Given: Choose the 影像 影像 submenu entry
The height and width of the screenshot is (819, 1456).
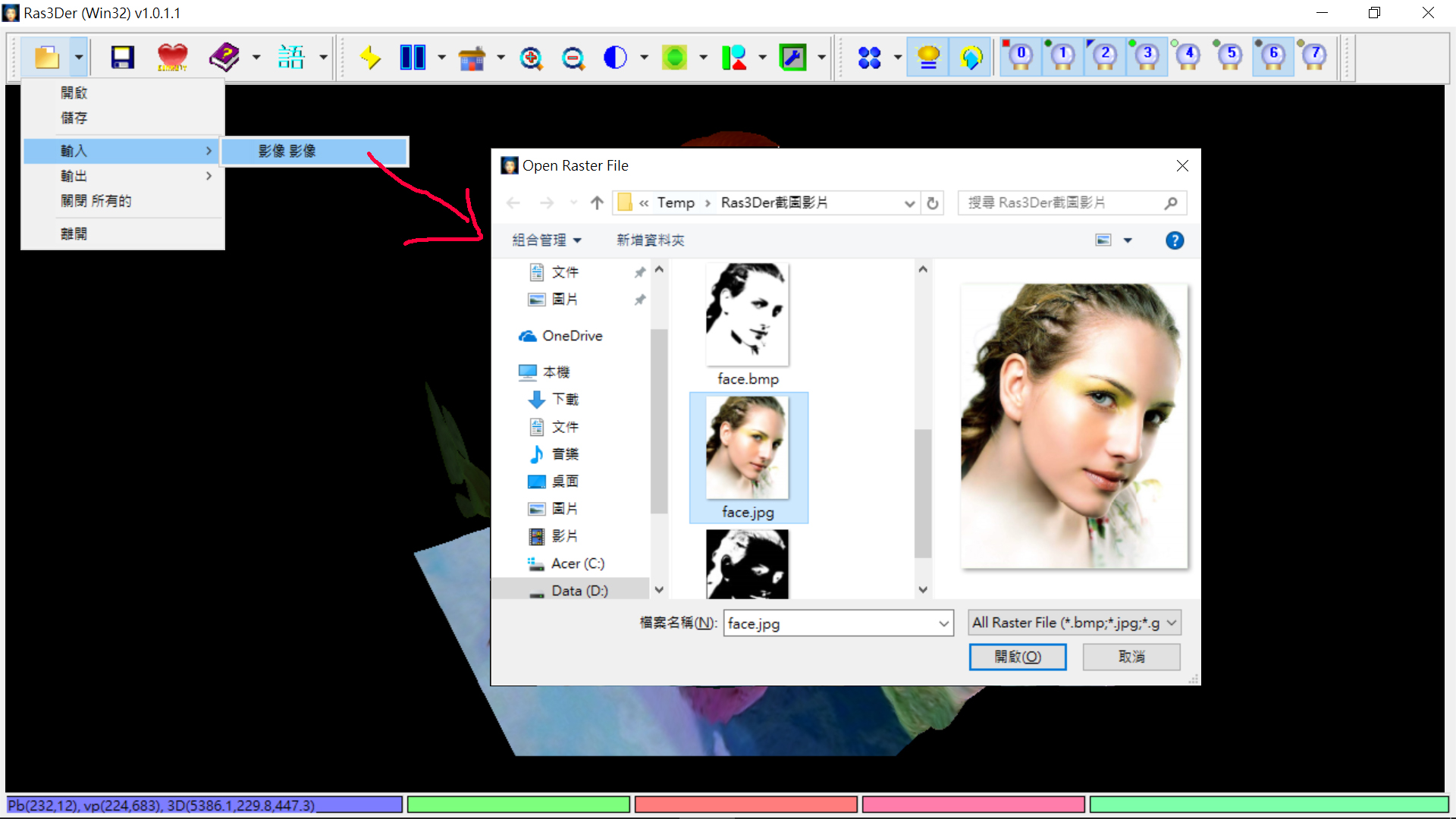Looking at the screenshot, I should (287, 151).
